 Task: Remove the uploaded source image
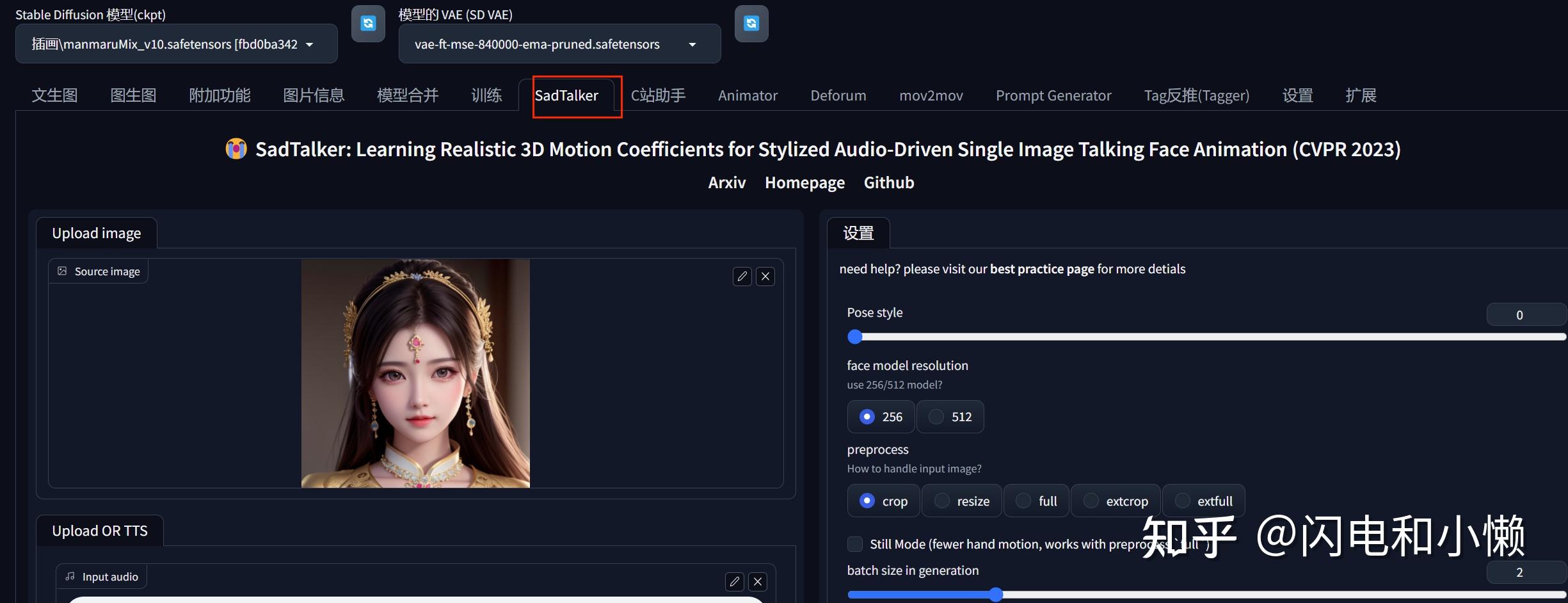(765, 277)
